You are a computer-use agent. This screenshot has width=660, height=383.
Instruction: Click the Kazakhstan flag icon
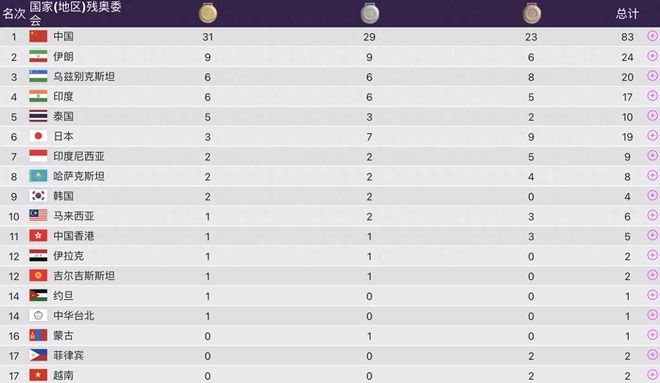[x=38, y=176]
